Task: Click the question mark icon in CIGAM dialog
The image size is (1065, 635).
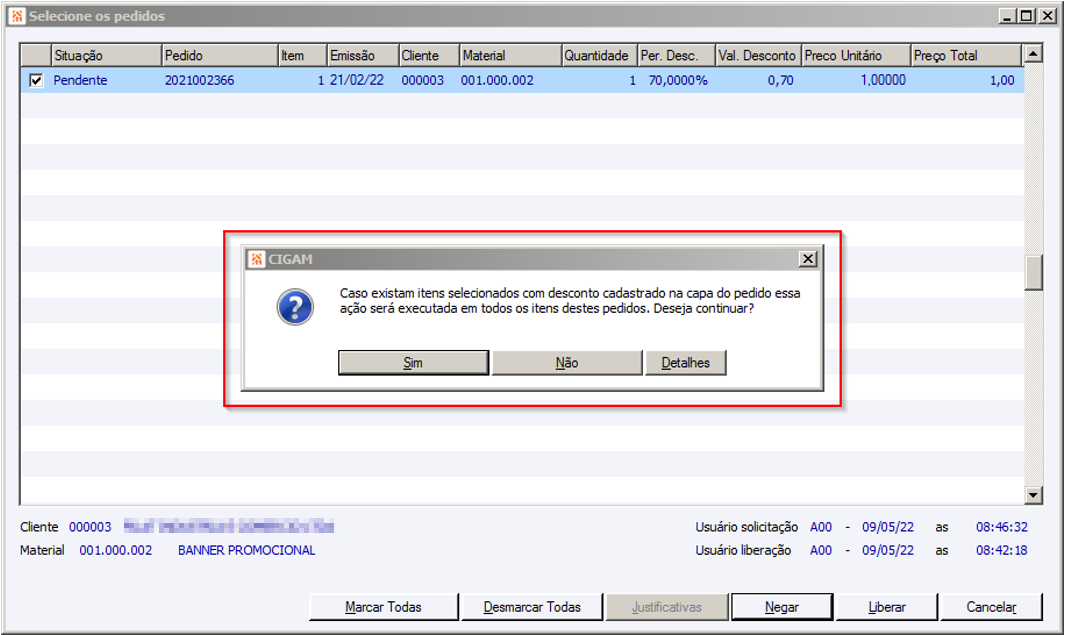Action: click(295, 308)
